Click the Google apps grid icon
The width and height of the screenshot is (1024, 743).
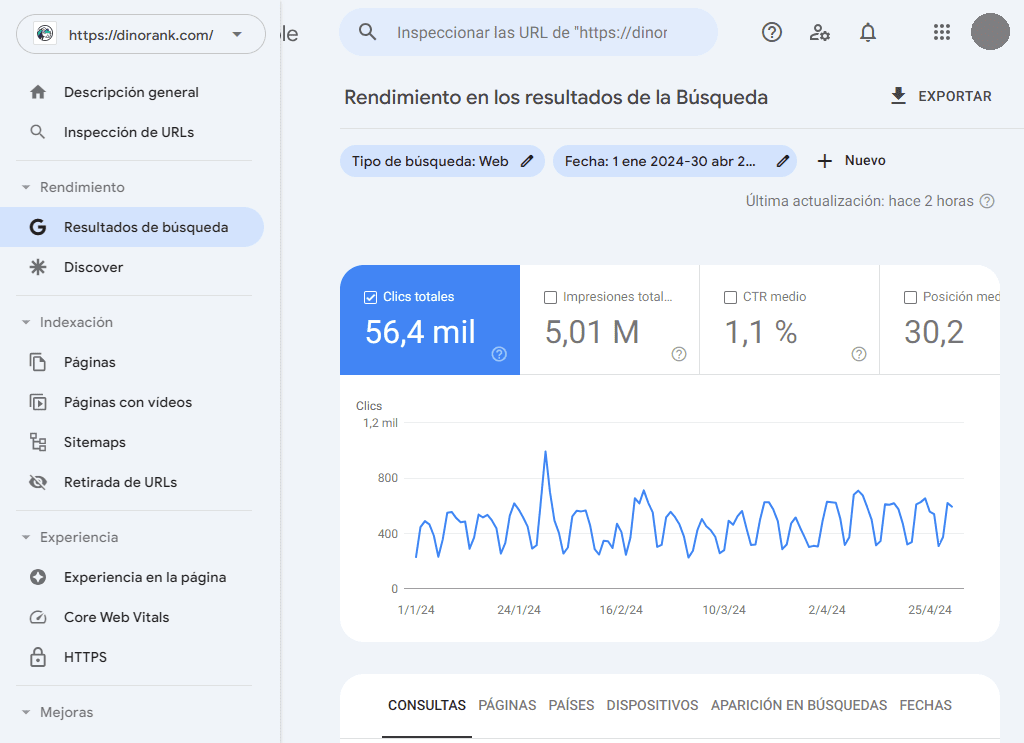click(941, 32)
